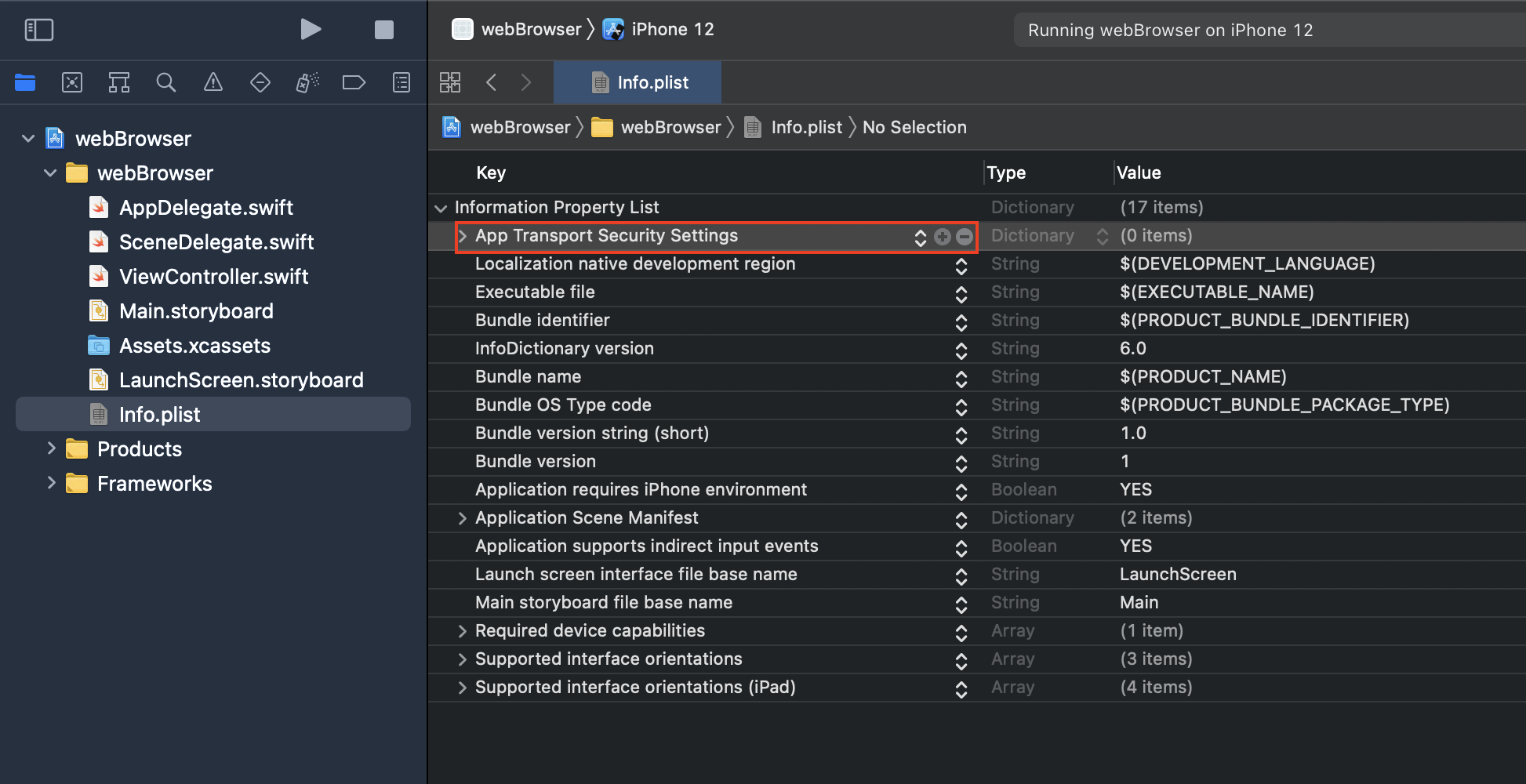Open key stepper for Bundle version

click(961, 463)
